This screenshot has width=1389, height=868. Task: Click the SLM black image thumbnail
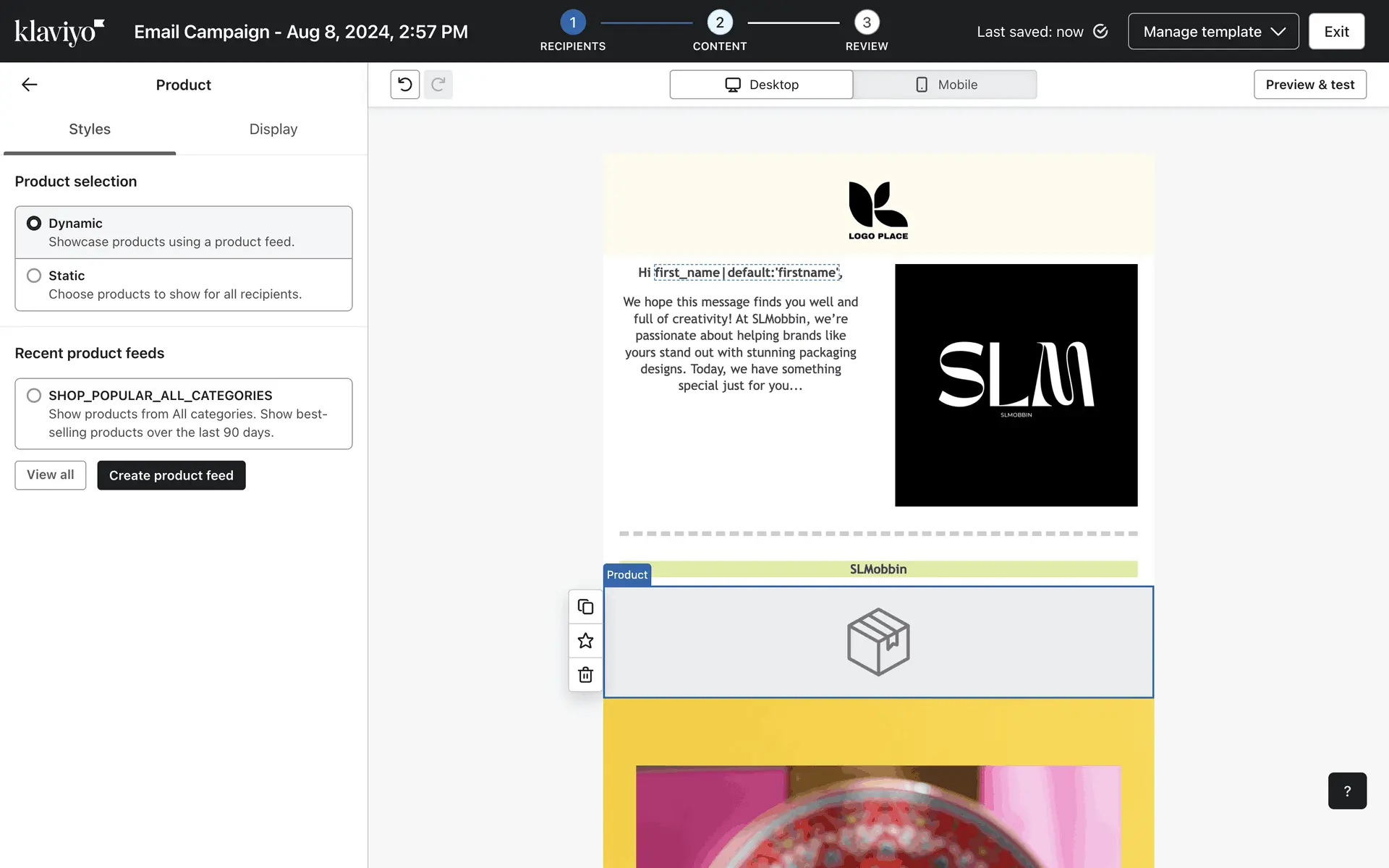point(1016,385)
